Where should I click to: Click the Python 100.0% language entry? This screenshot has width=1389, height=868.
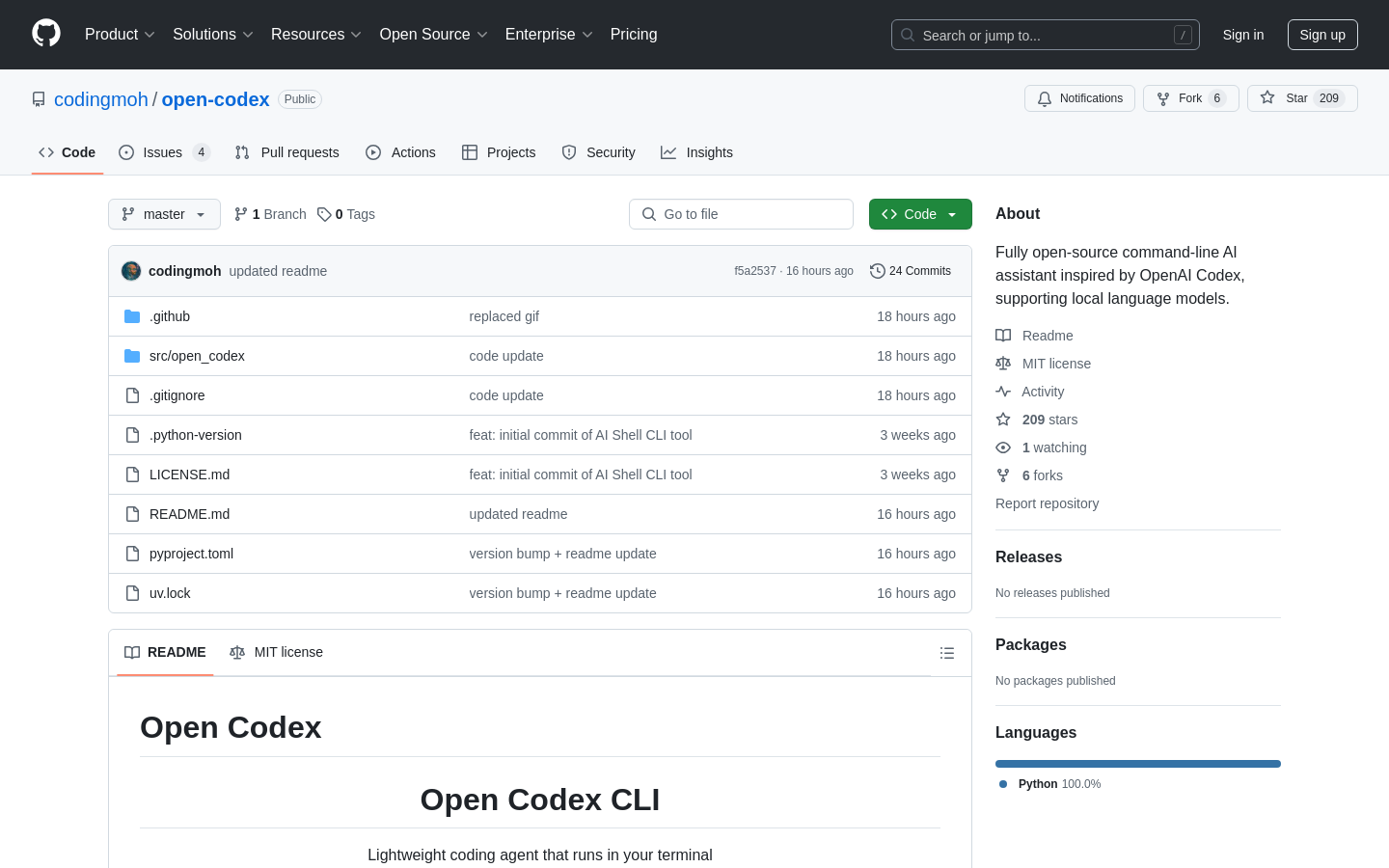pos(1050,784)
